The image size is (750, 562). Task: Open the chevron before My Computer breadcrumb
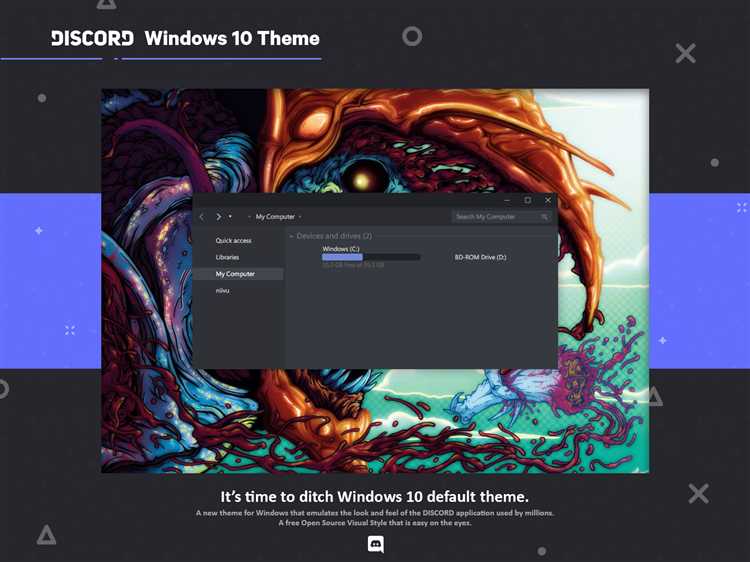click(249, 217)
